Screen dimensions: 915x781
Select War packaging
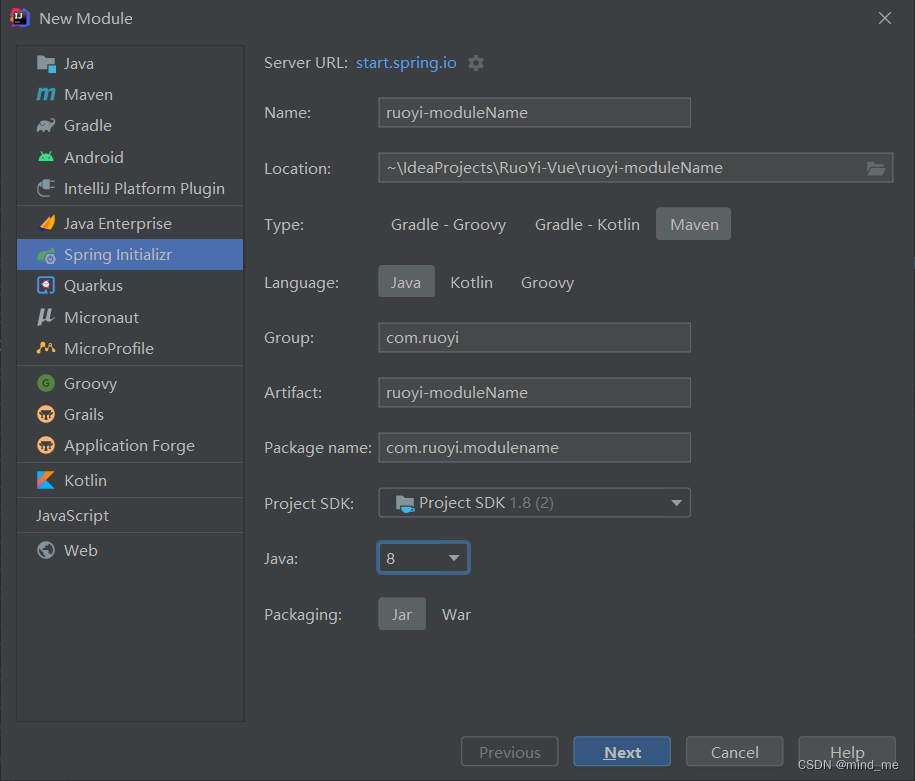(x=456, y=615)
